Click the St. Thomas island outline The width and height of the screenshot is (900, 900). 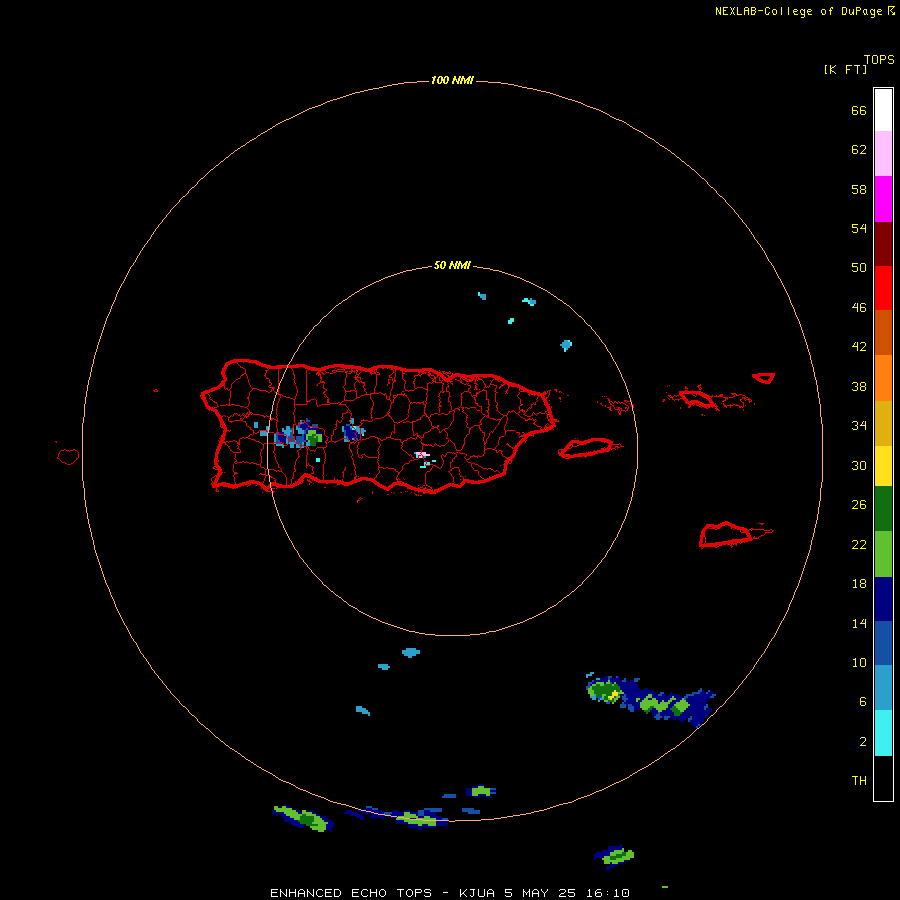[x=697, y=398]
